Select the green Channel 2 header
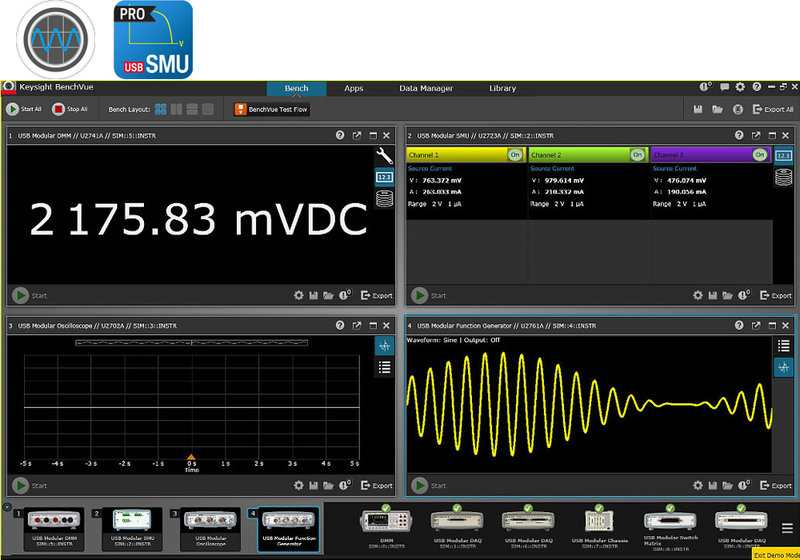The image size is (800, 560). [x=588, y=155]
